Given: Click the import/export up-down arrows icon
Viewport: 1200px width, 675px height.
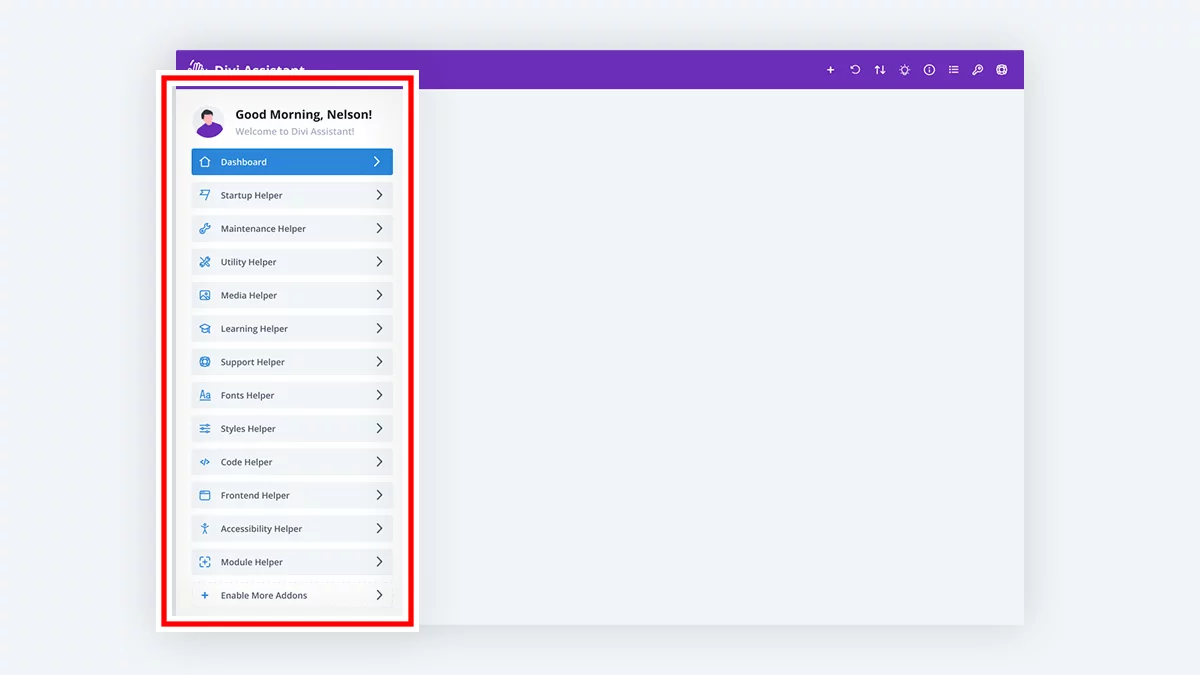Looking at the screenshot, I should coord(880,70).
